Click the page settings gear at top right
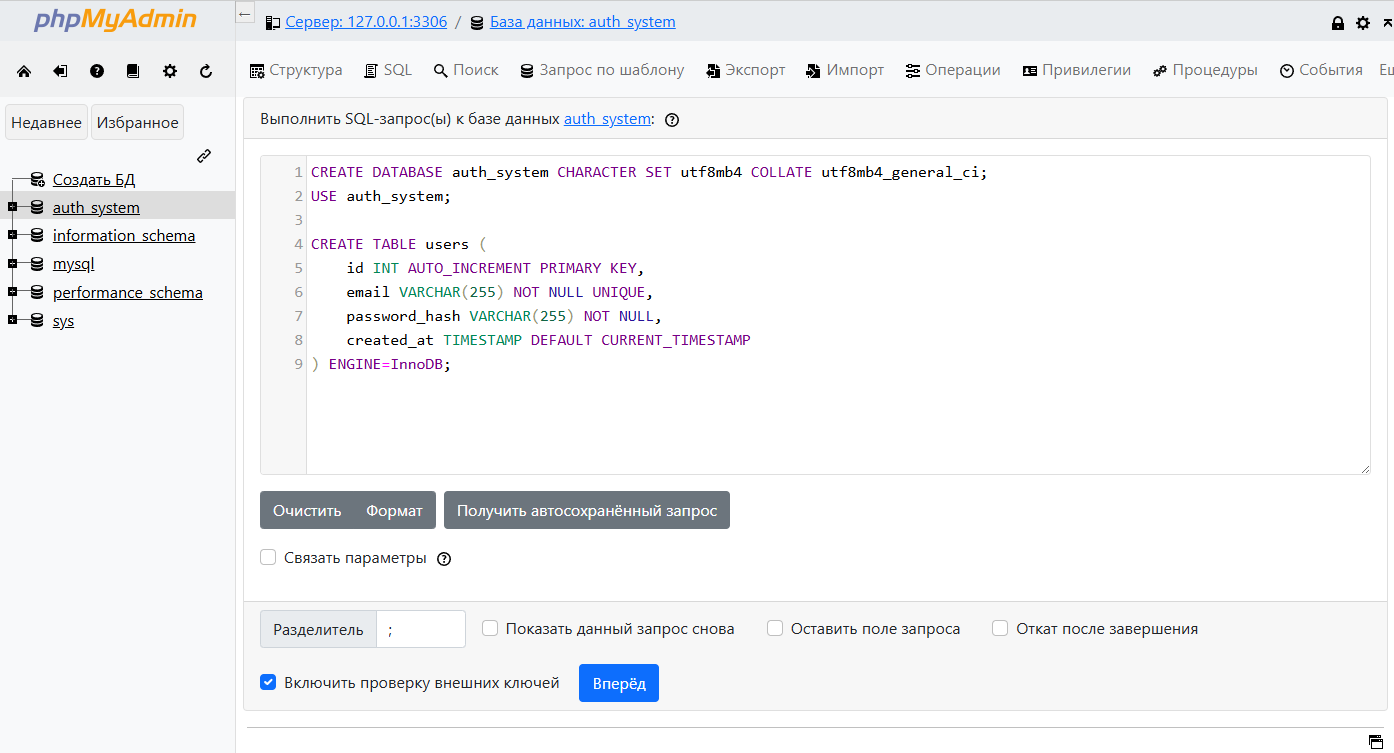 tap(1363, 23)
